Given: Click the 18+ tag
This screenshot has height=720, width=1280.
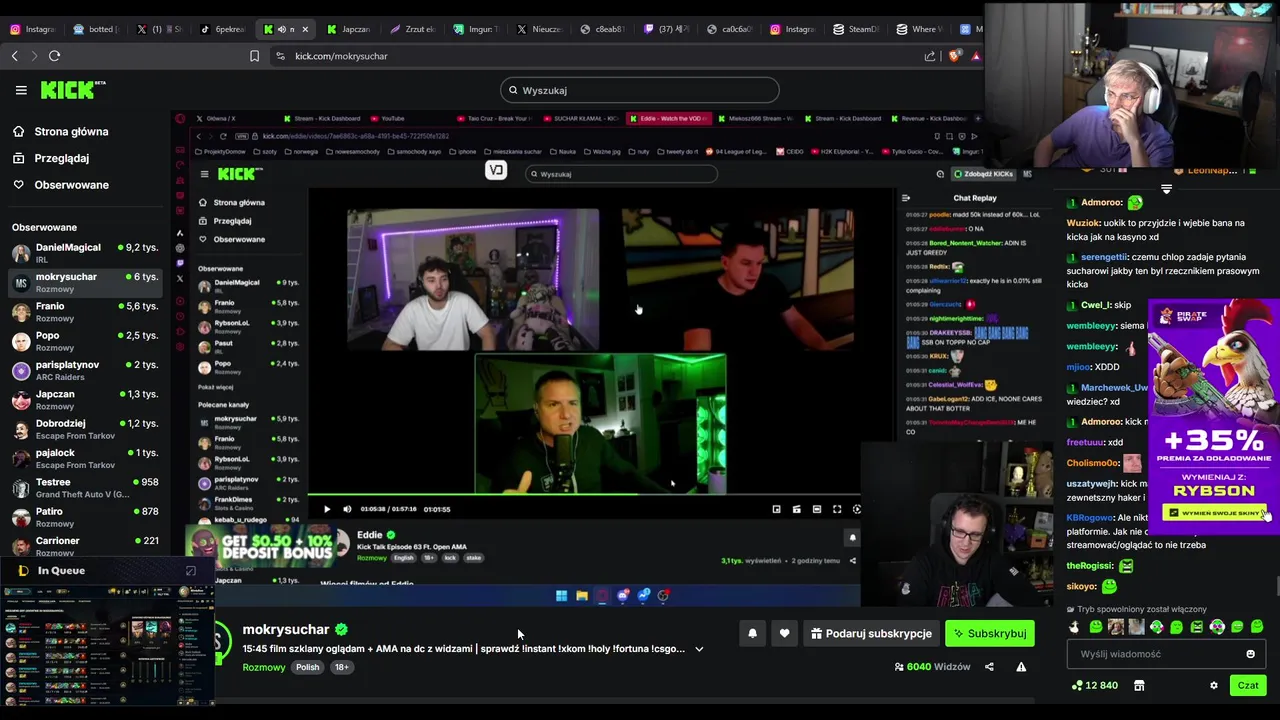Looking at the screenshot, I should point(341,667).
